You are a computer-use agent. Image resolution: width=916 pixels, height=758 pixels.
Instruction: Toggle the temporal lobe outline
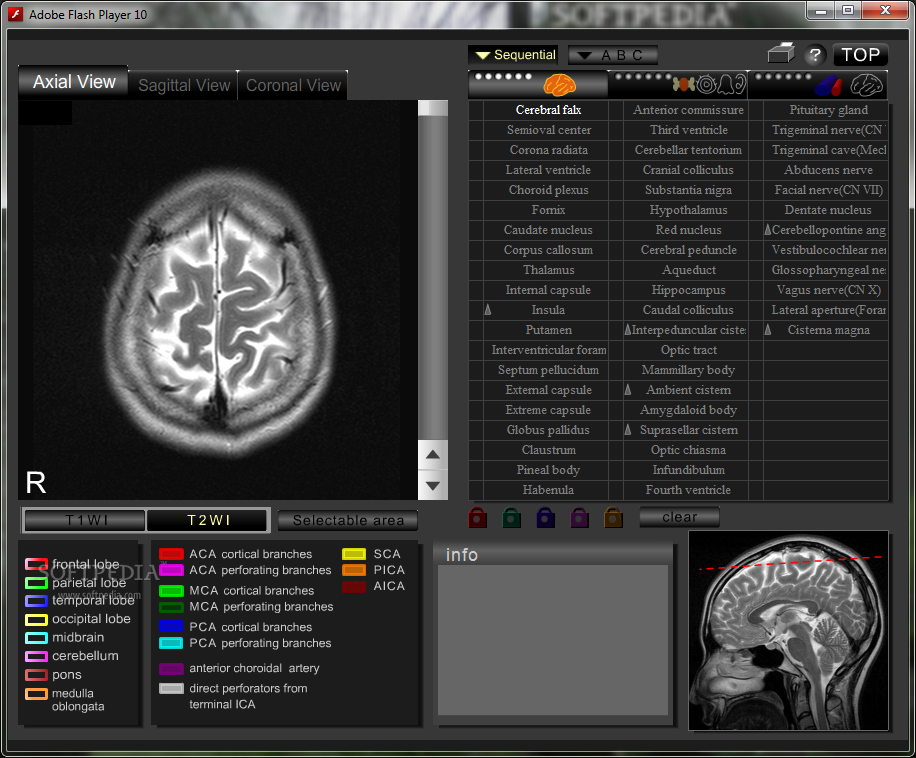point(36,601)
